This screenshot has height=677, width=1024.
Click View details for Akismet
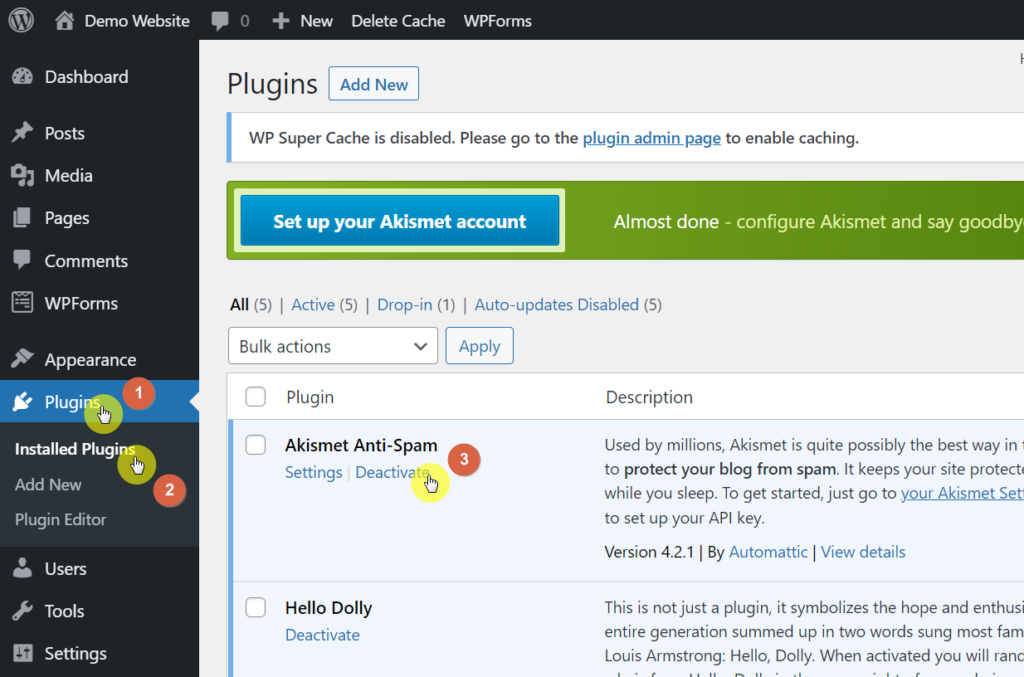pos(863,552)
